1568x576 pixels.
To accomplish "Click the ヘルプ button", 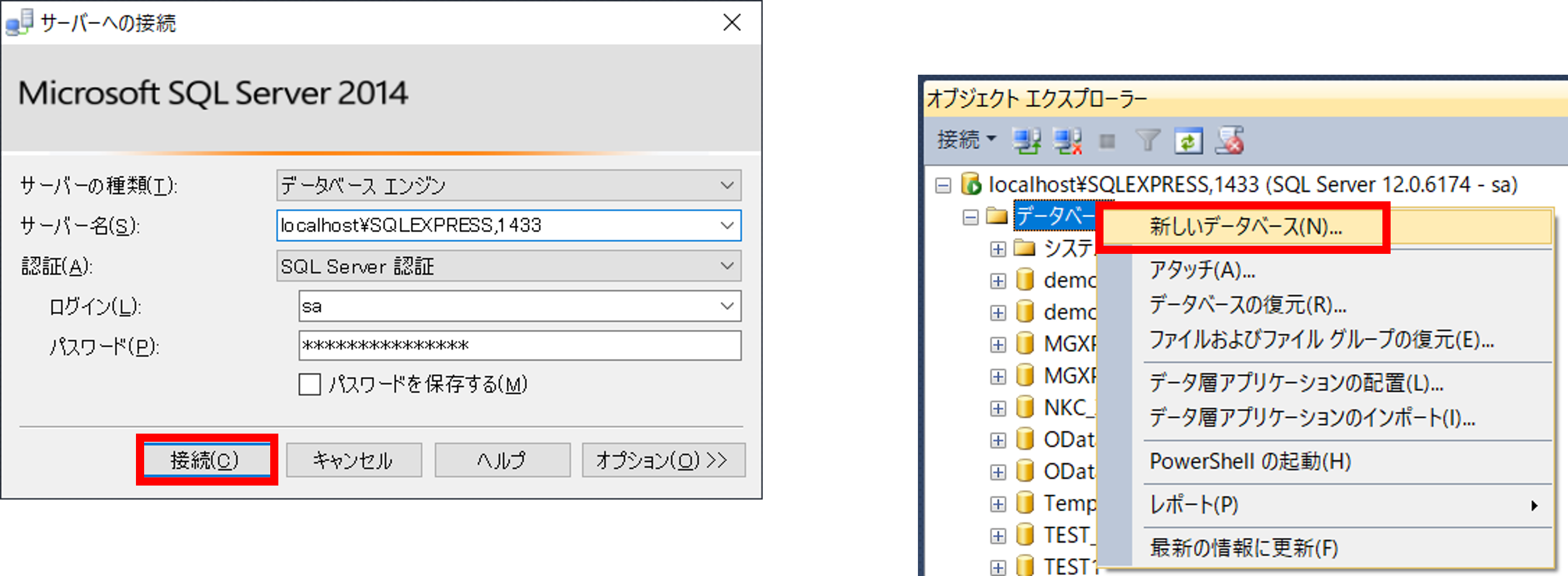I will pos(502,460).
